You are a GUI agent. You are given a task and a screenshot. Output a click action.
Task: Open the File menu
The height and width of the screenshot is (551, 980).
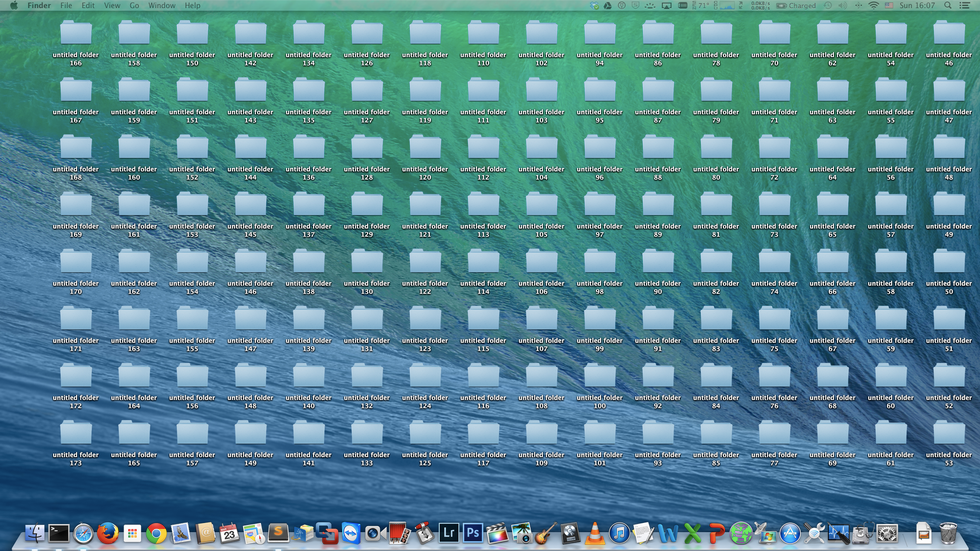click(66, 6)
